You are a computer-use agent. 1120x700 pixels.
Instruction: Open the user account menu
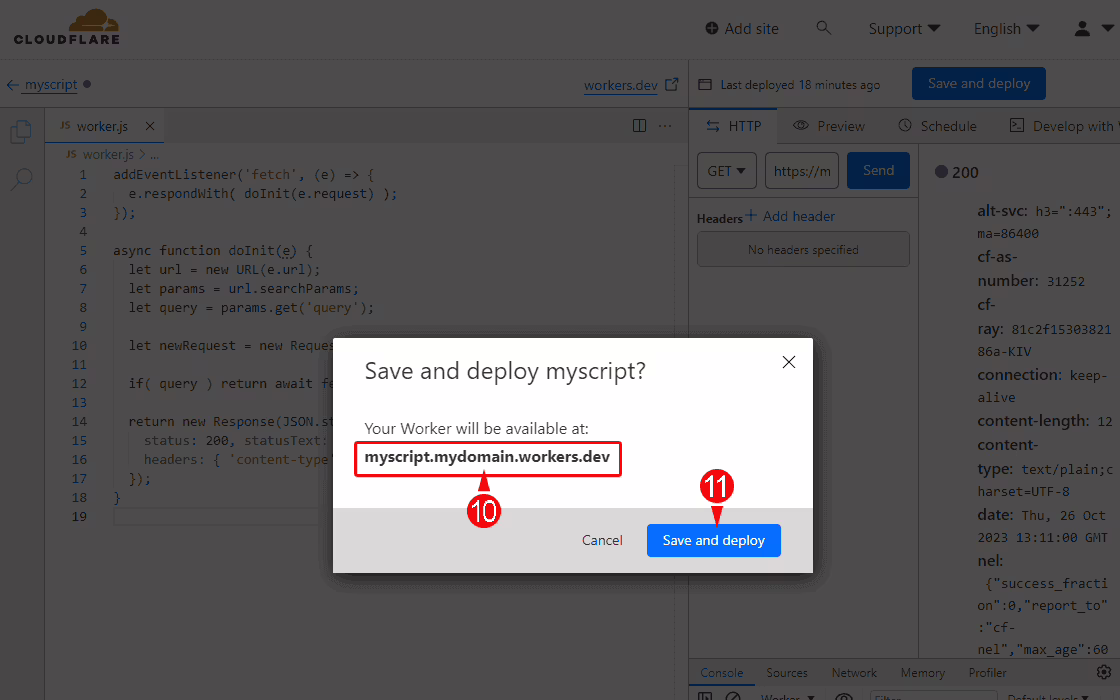pos(1089,29)
